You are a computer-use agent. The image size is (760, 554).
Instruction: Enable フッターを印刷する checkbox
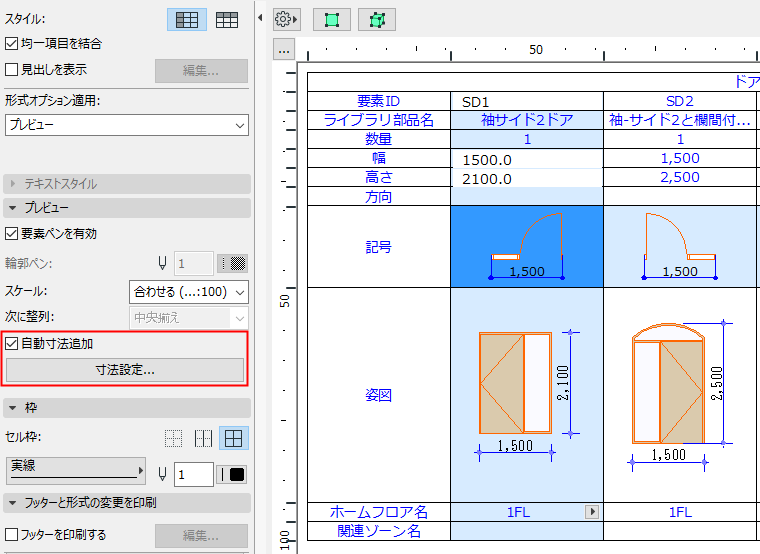point(11,535)
